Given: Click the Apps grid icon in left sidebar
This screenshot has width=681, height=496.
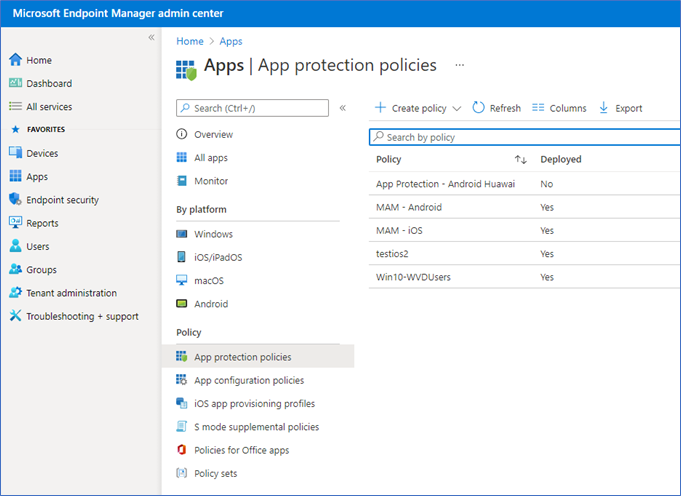Looking at the screenshot, I should tap(16, 176).
